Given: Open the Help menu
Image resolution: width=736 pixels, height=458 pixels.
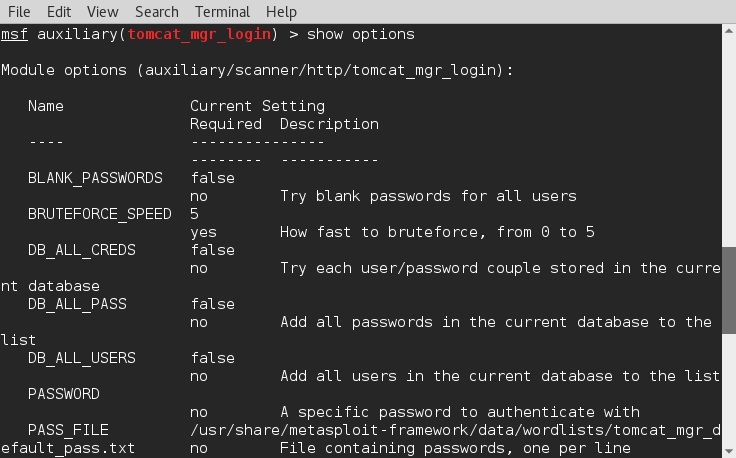Looking at the screenshot, I should point(281,12).
